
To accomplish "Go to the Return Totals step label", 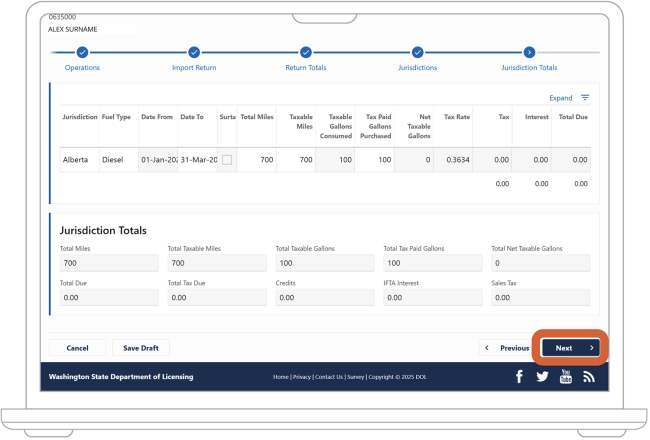I will click(306, 68).
